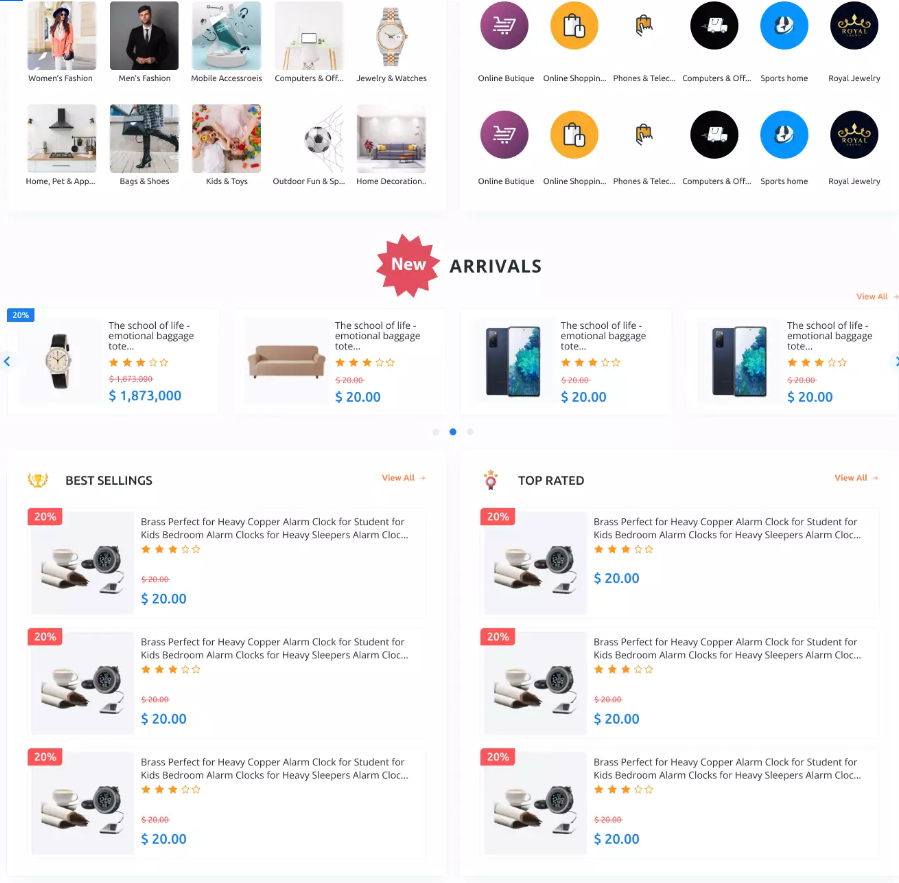Open the Women's Fashion category

(x=62, y=36)
